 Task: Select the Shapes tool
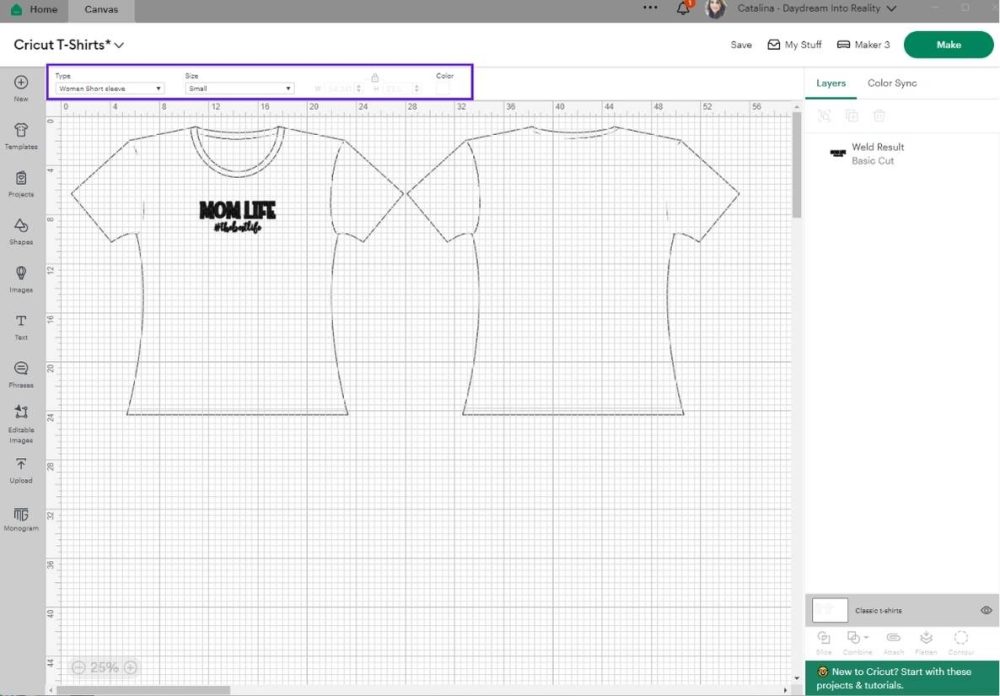click(21, 230)
